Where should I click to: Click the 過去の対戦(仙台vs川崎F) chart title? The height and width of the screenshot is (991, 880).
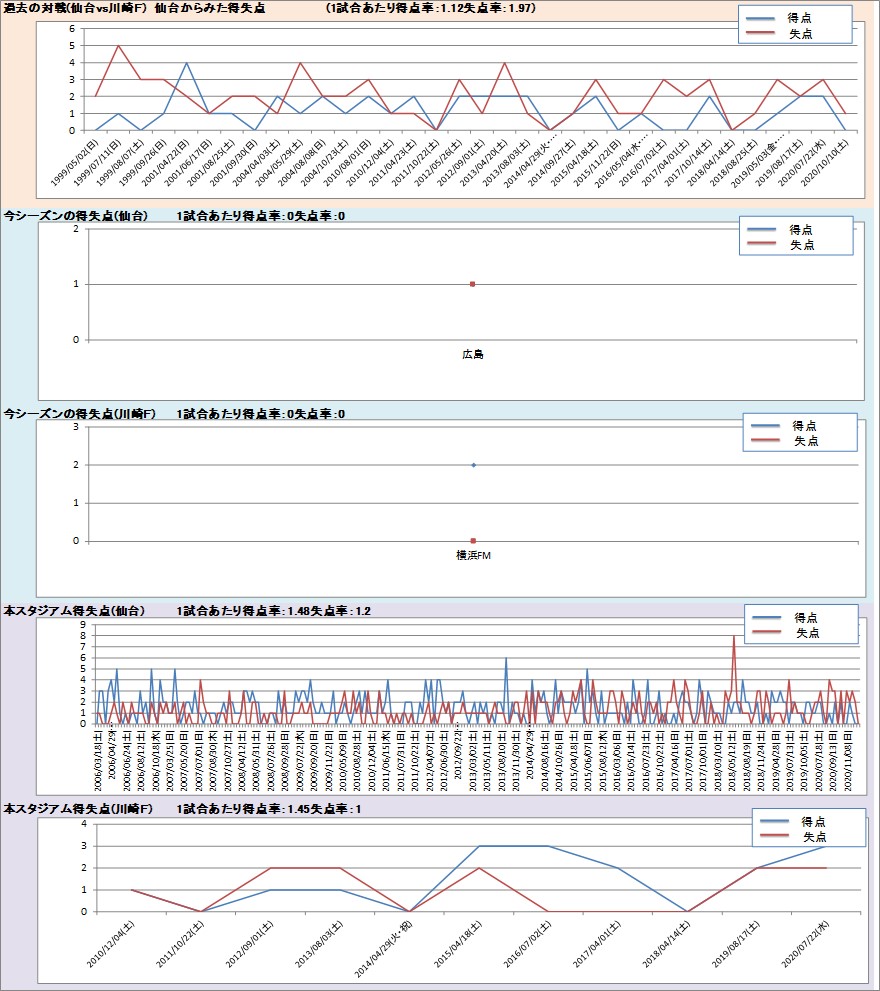pyautogui.click(x=134, y=8)
